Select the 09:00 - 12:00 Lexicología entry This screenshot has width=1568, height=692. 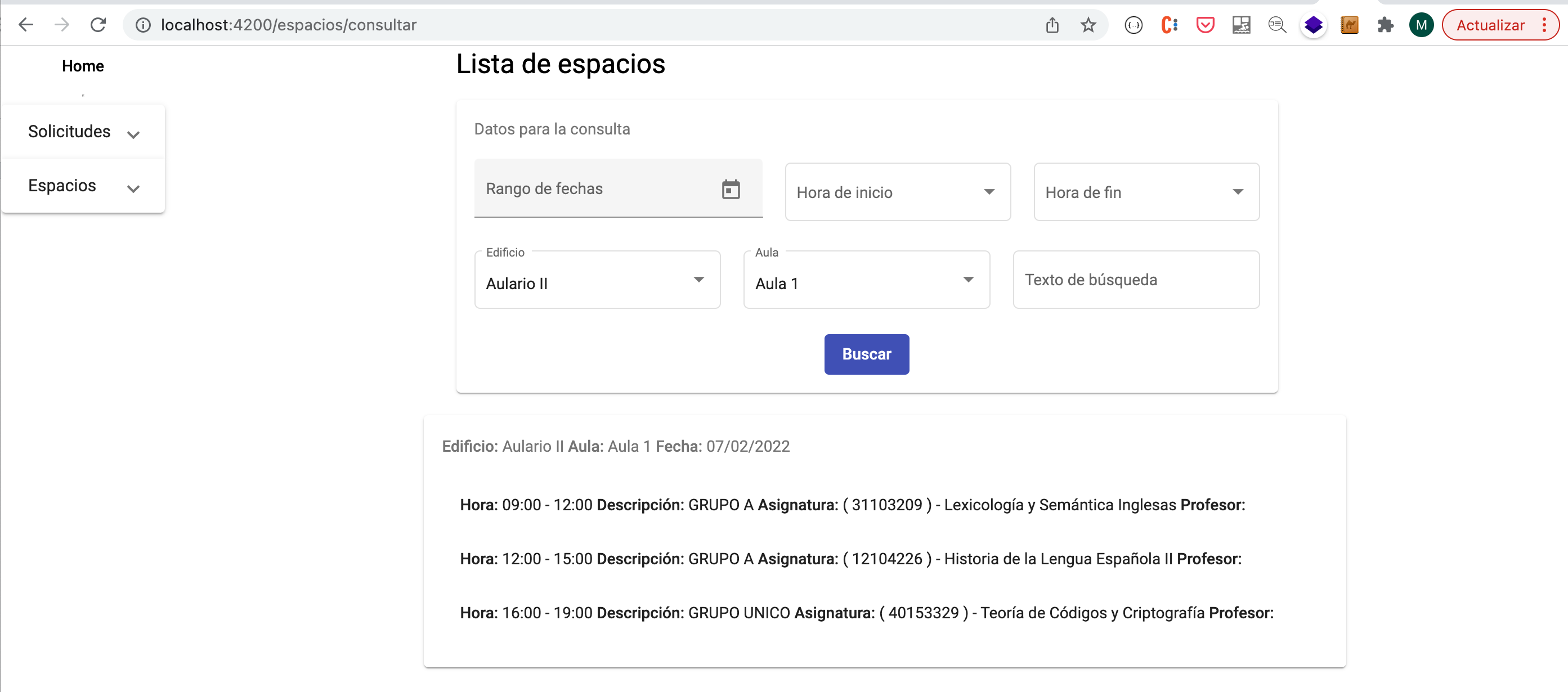point(852,505)
